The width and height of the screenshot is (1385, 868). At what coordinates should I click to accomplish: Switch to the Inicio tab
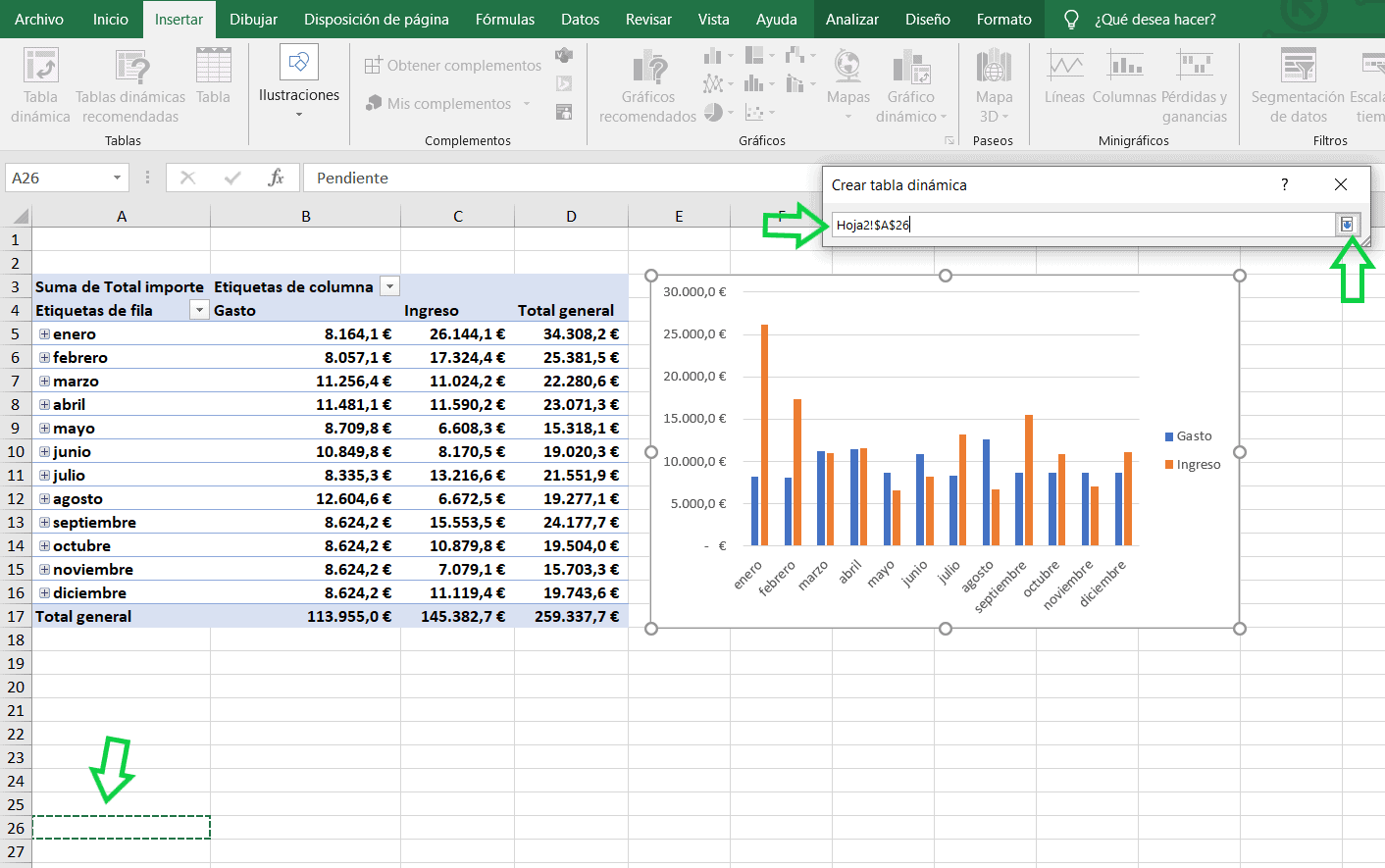[111, 20]
